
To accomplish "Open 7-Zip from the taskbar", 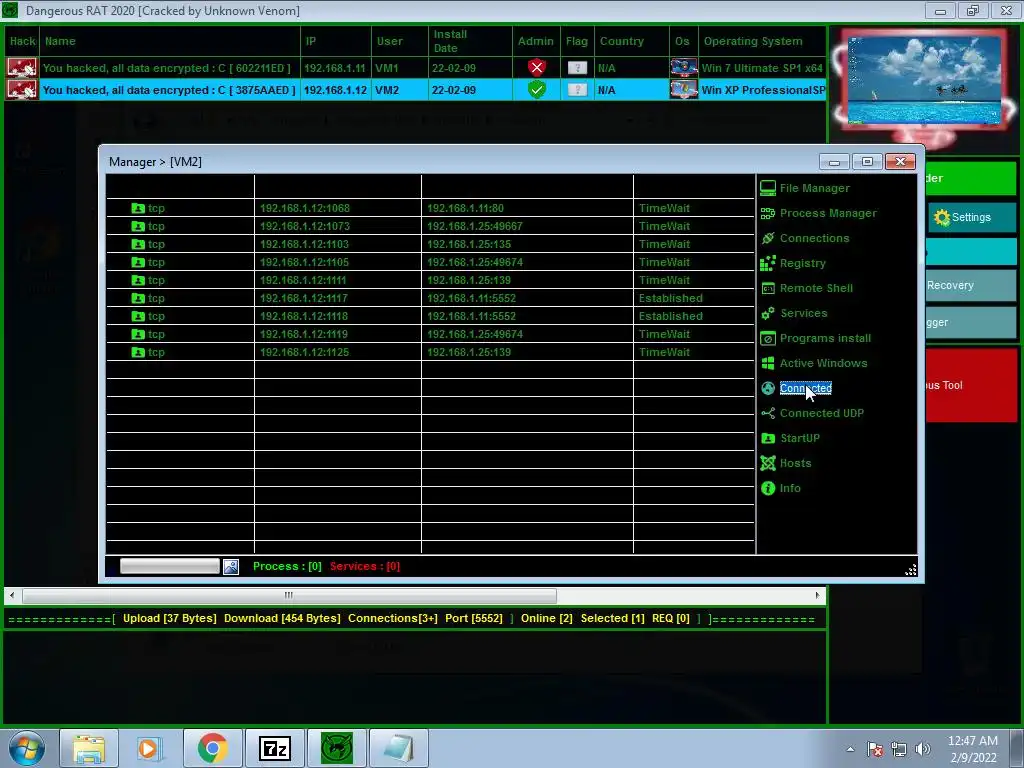I will 274,748.
